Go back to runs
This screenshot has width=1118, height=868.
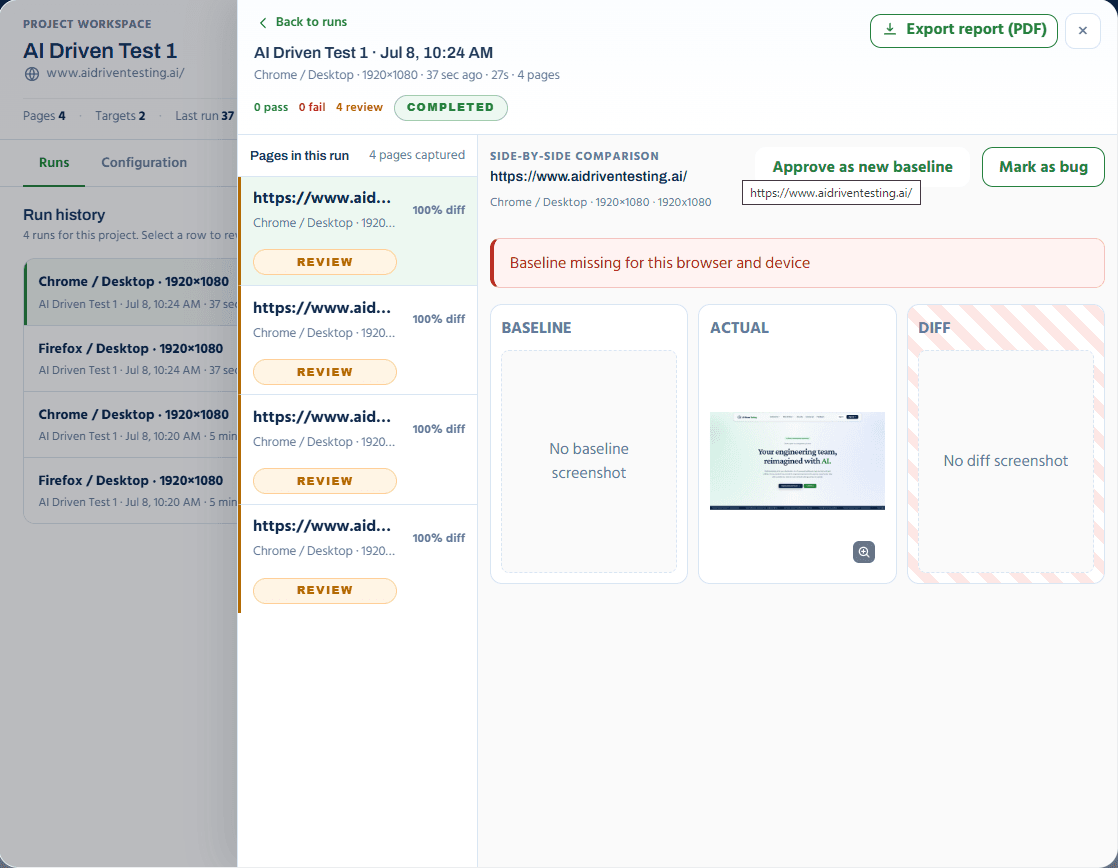coord(303,22)
